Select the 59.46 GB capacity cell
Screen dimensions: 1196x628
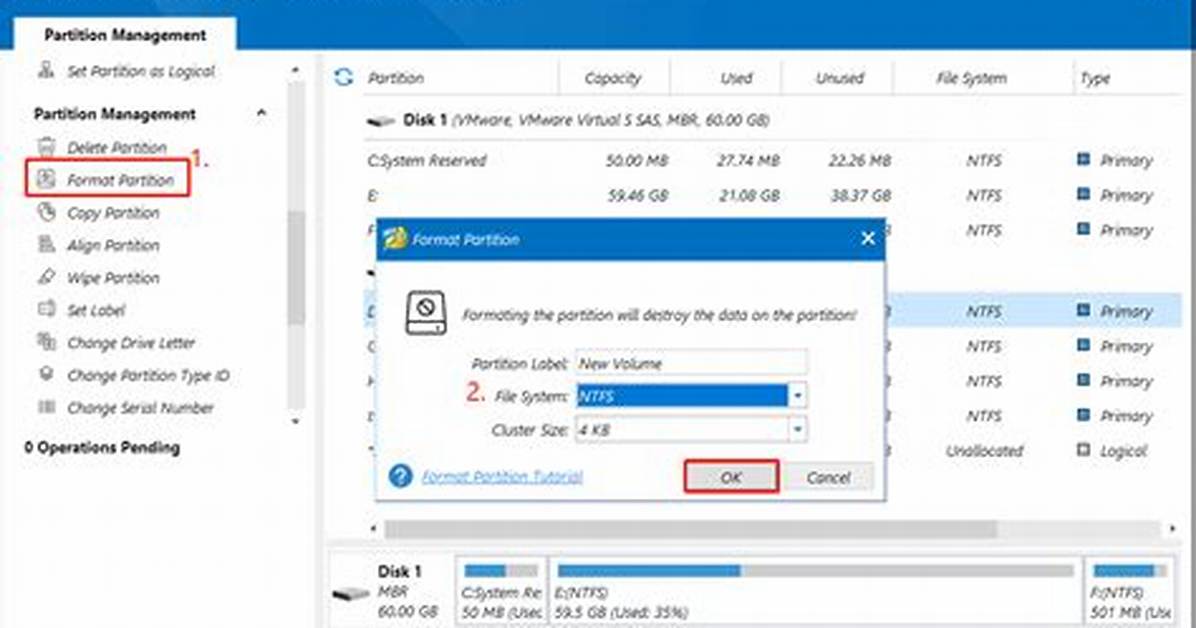[x=638, y=195]
